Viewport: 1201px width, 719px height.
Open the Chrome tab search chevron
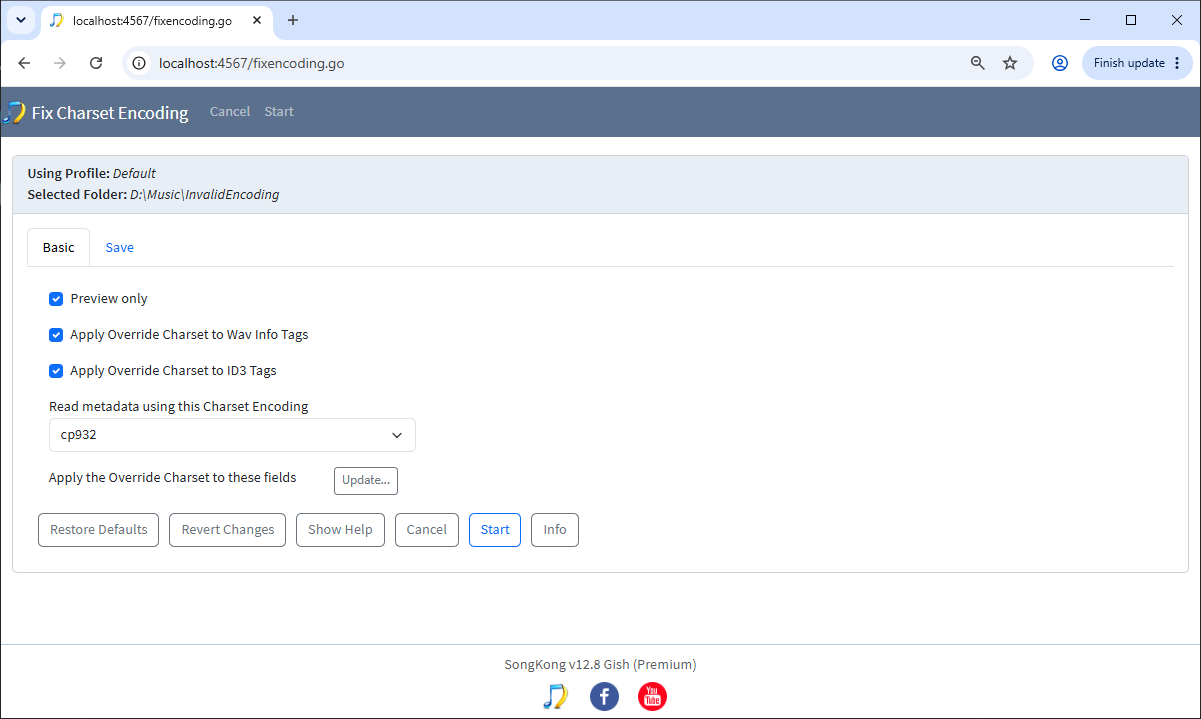20,20
